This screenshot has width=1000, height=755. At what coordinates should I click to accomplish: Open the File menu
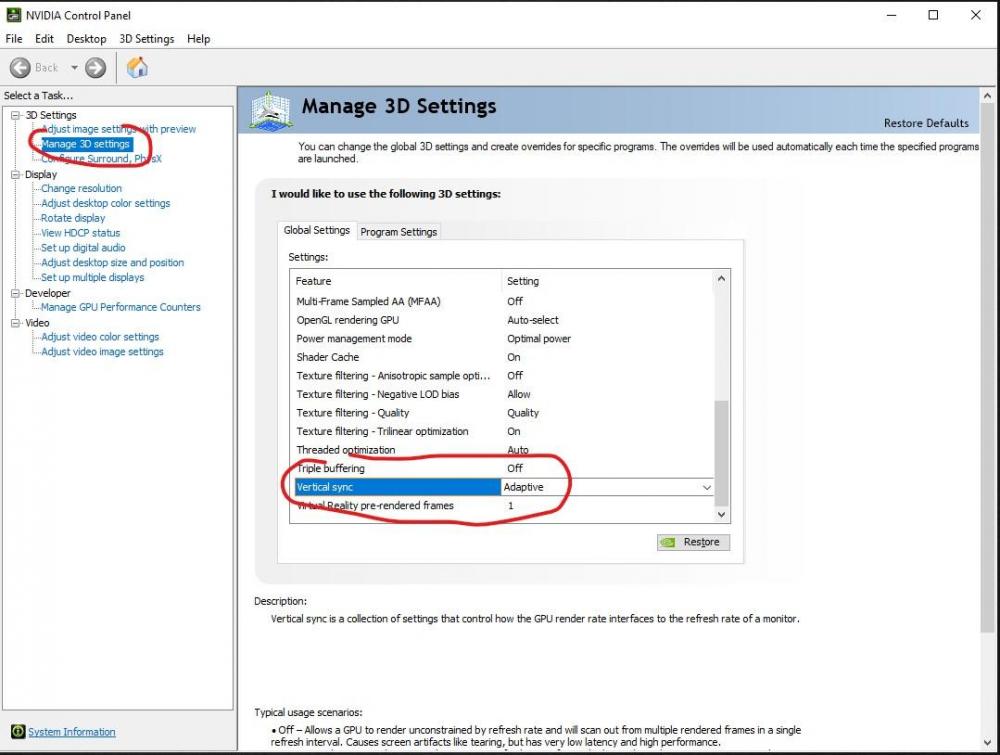point(14,39)
